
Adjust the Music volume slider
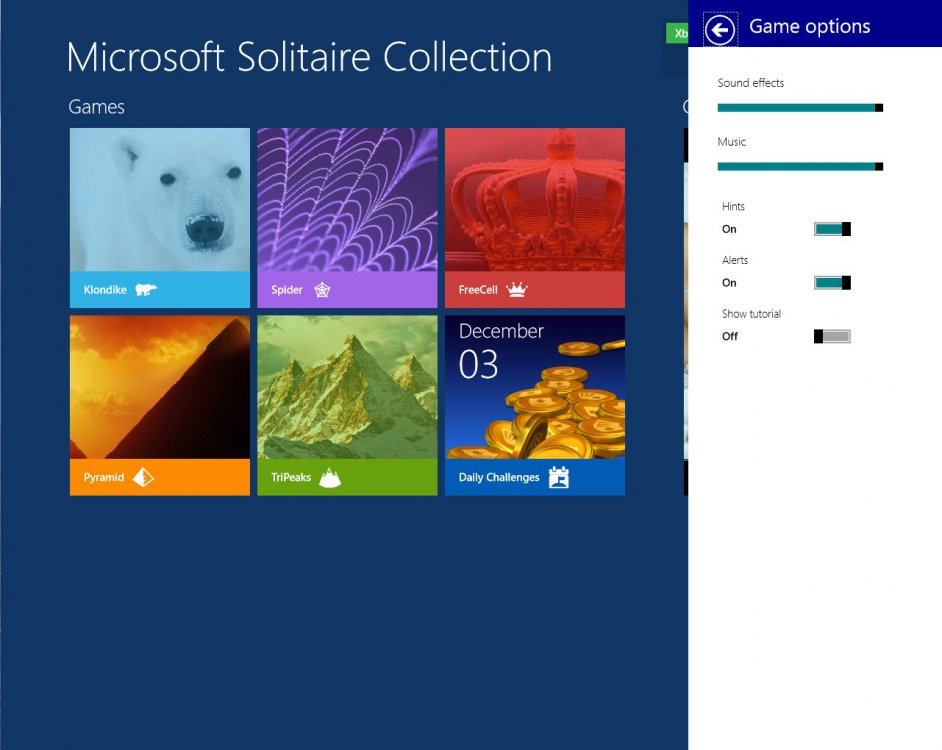[x=800, y=166]
